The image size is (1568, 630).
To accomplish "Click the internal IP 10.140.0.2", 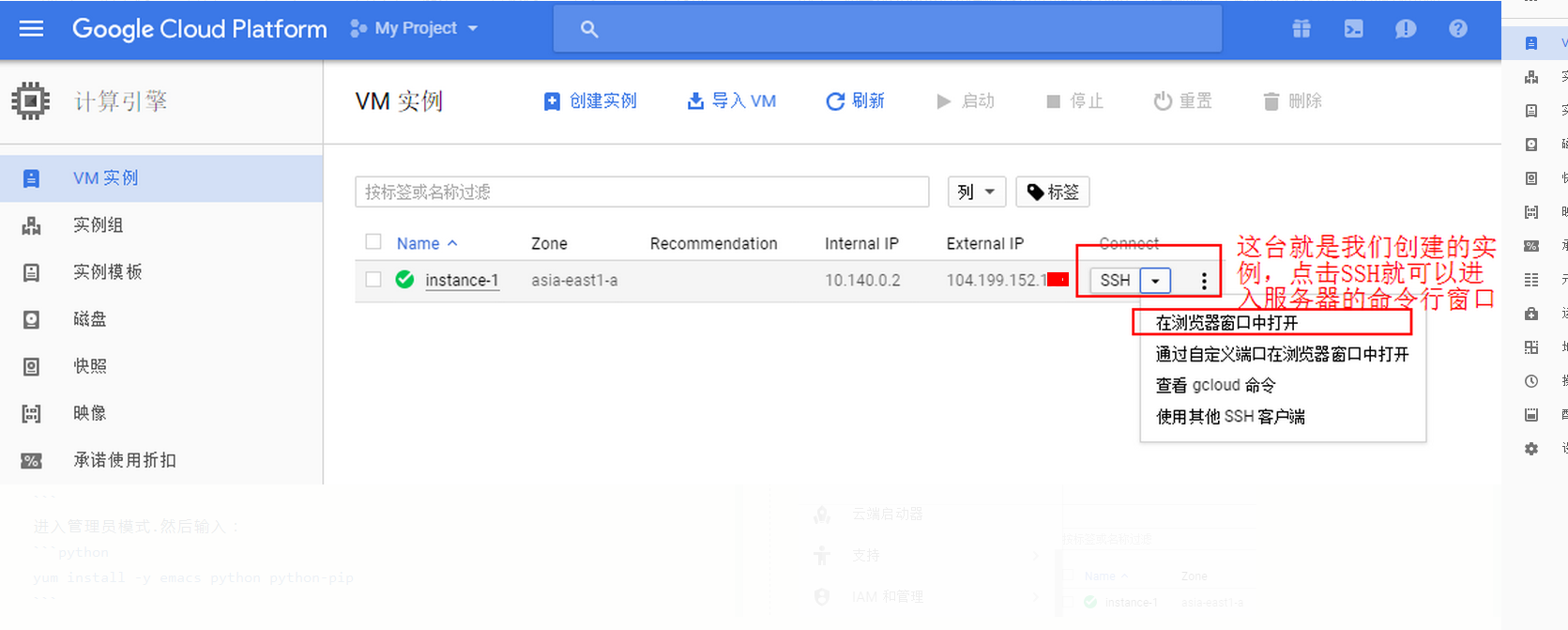I will pyautogui.click(x=862, y=280).
